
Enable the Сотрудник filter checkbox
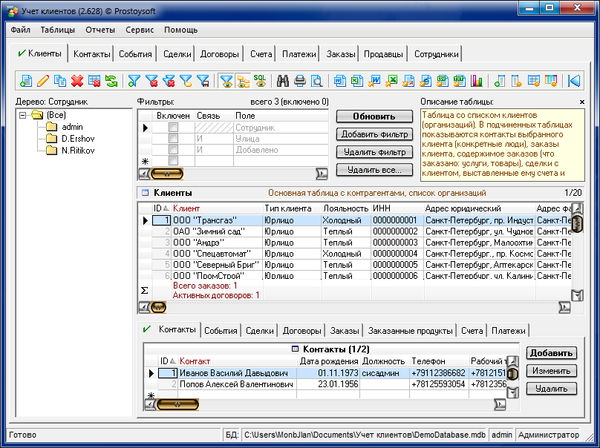click(x=173, y=129)
